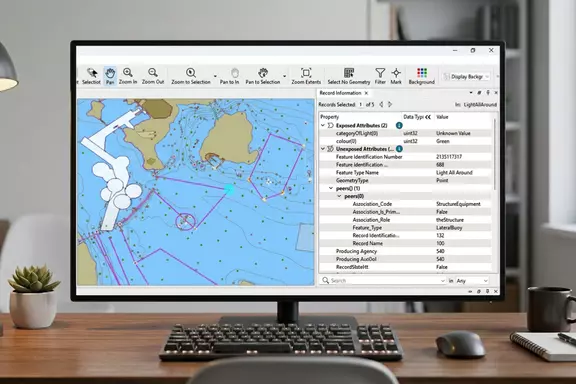This screenshot has height=384, width=576.
Task: Click the Zoom In magnifier tool
Action: [x=128, y=76]
